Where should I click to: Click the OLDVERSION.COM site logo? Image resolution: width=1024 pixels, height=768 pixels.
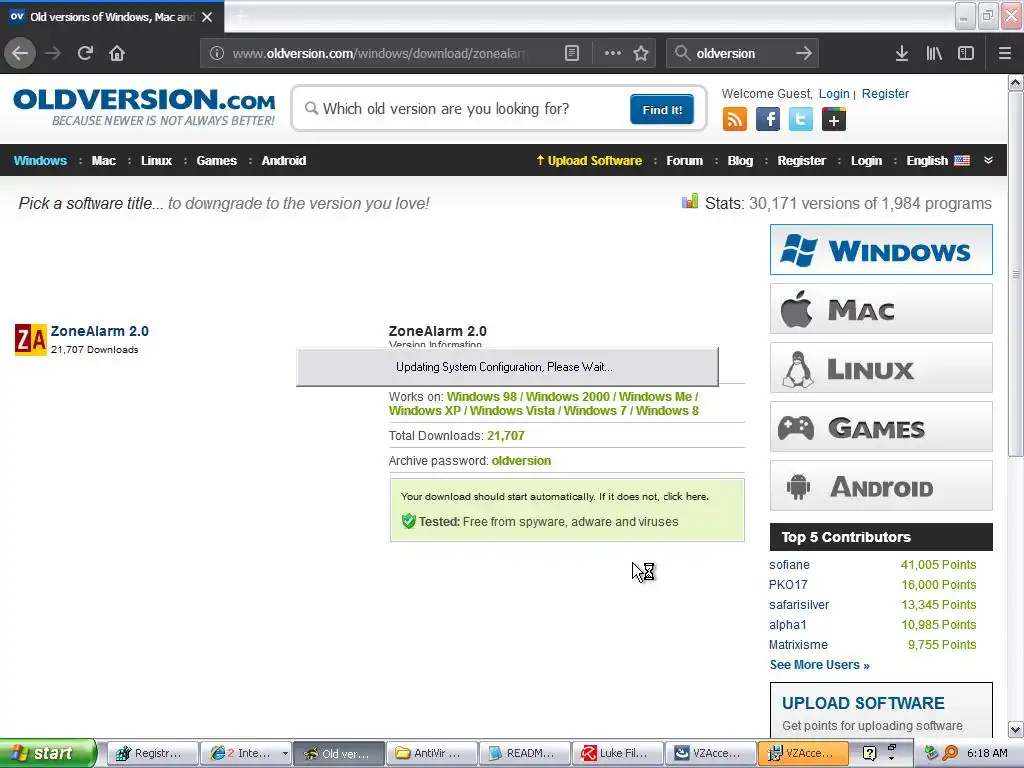(144, 107)
